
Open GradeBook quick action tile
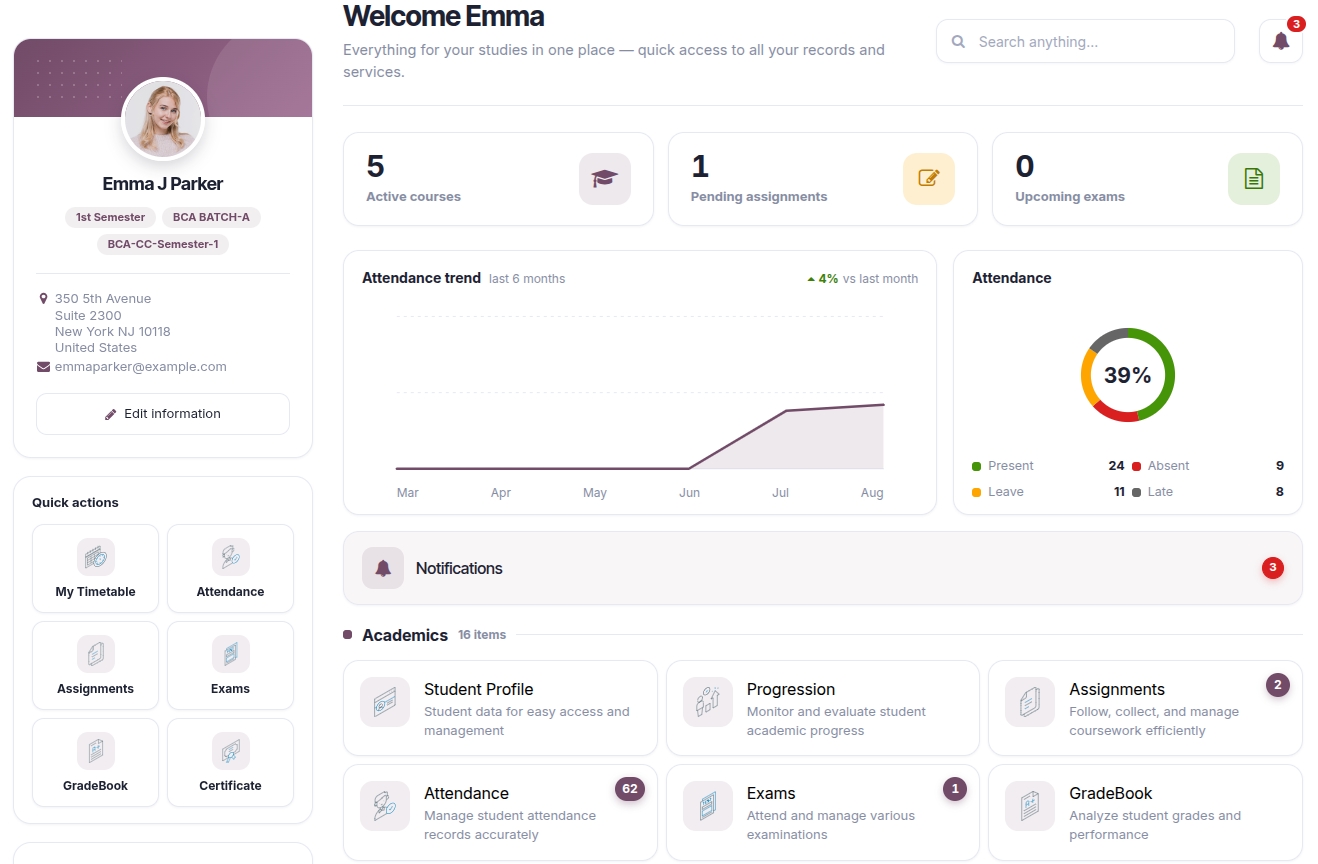(96, 762)
